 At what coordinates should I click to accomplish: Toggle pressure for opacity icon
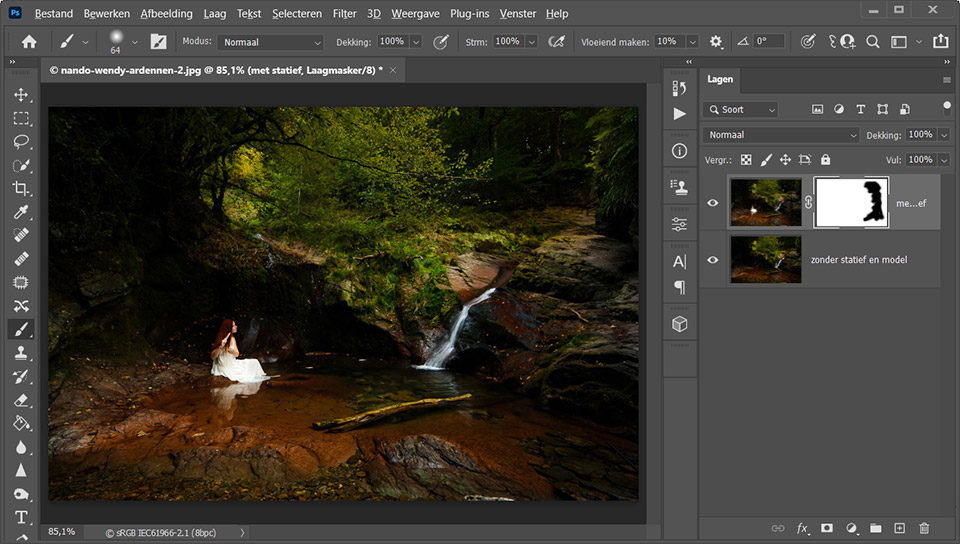tap(440, 42)
